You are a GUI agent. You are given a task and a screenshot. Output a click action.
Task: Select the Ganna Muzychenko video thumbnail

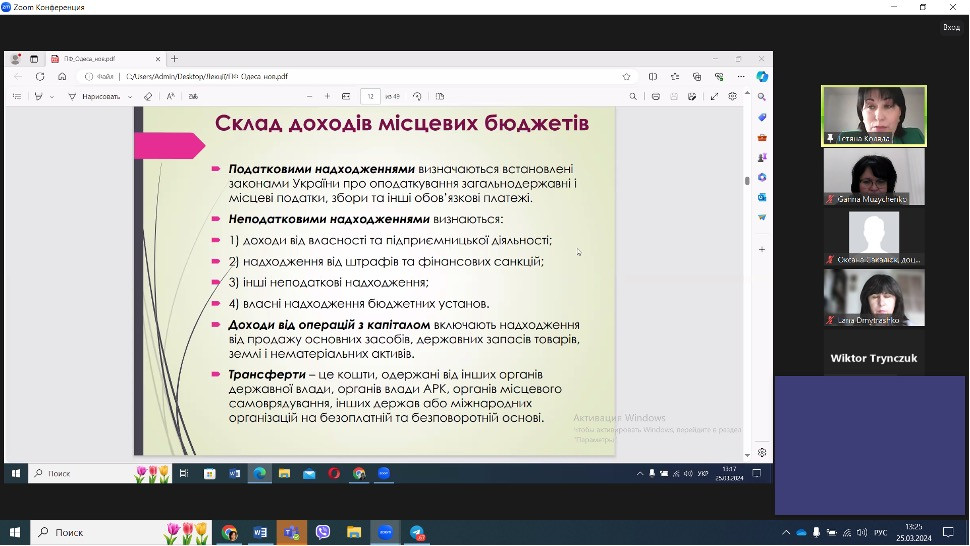click(x=874, y=176)
